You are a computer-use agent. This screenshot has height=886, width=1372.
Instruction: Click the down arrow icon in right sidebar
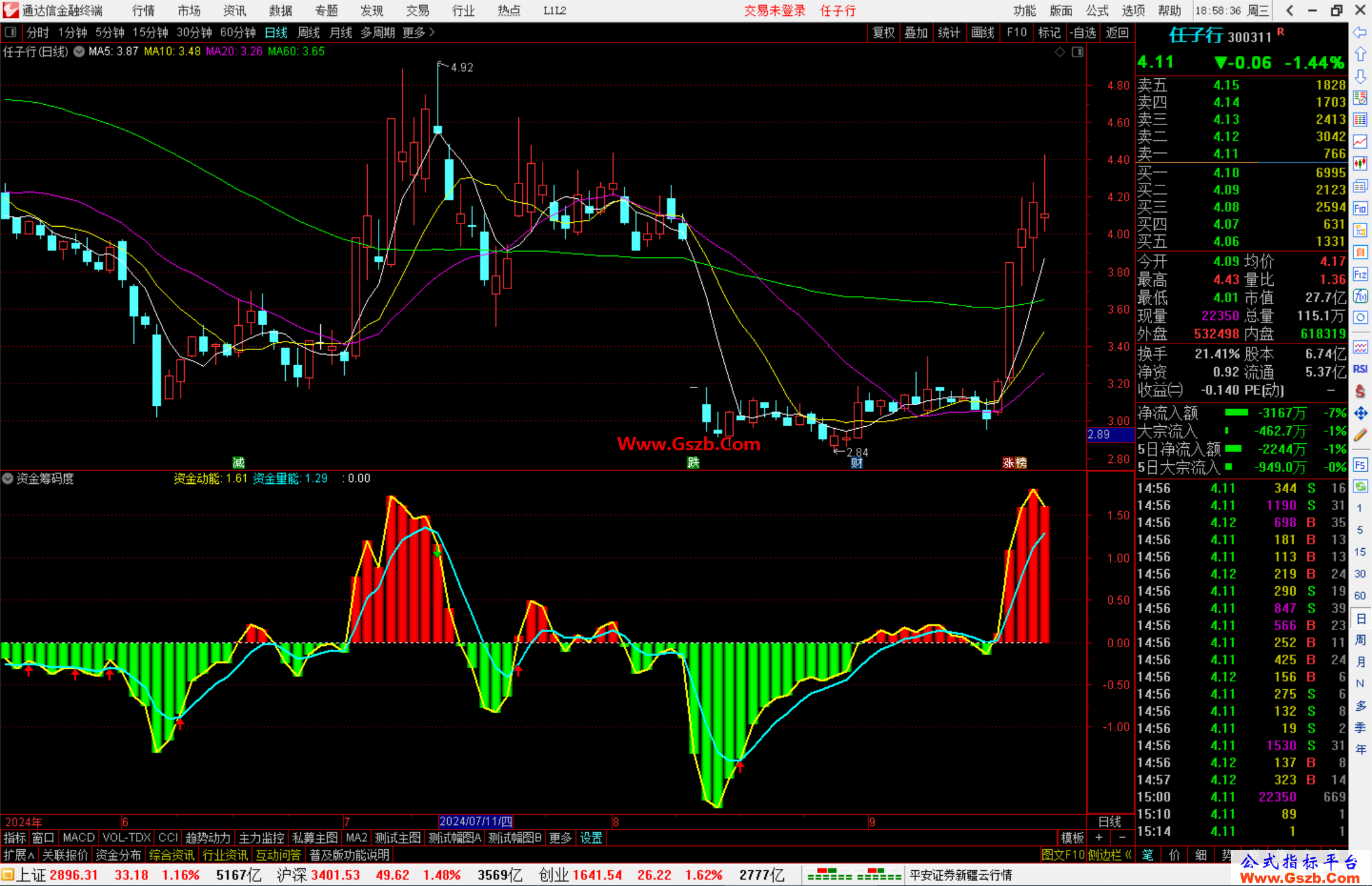click(x=1360, y=76)
